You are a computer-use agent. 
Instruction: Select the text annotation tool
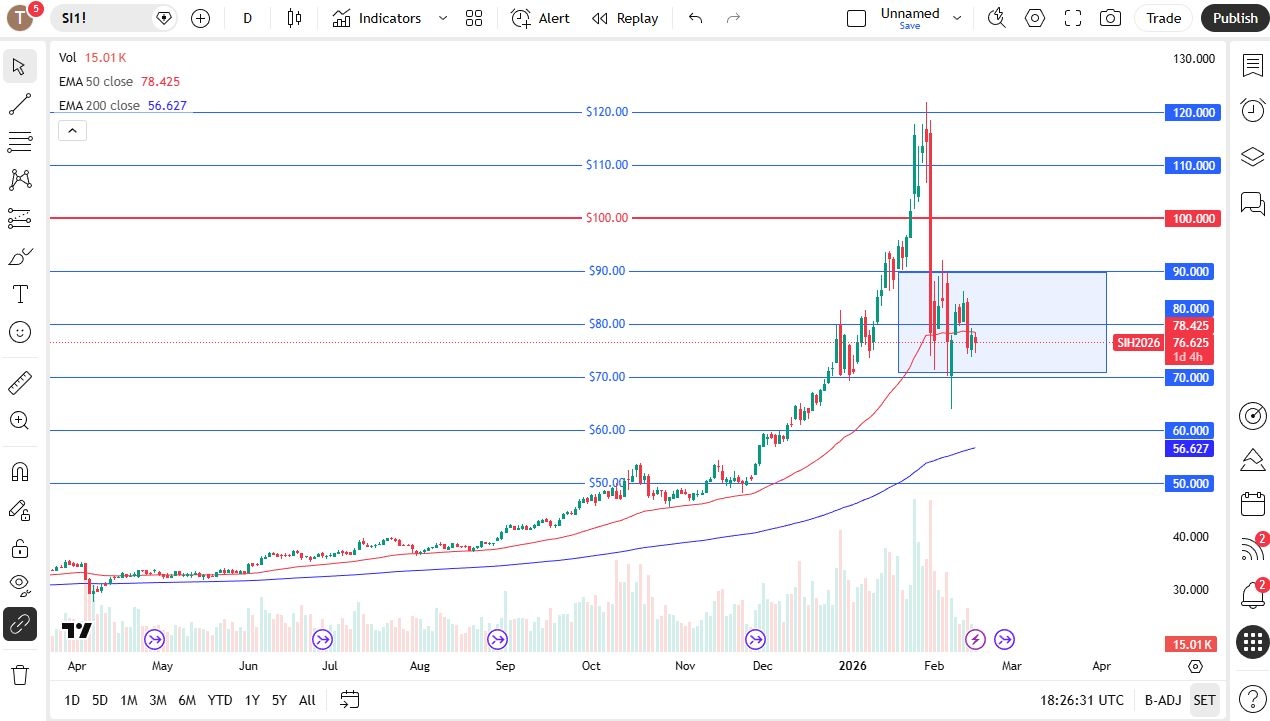(19, 294)
